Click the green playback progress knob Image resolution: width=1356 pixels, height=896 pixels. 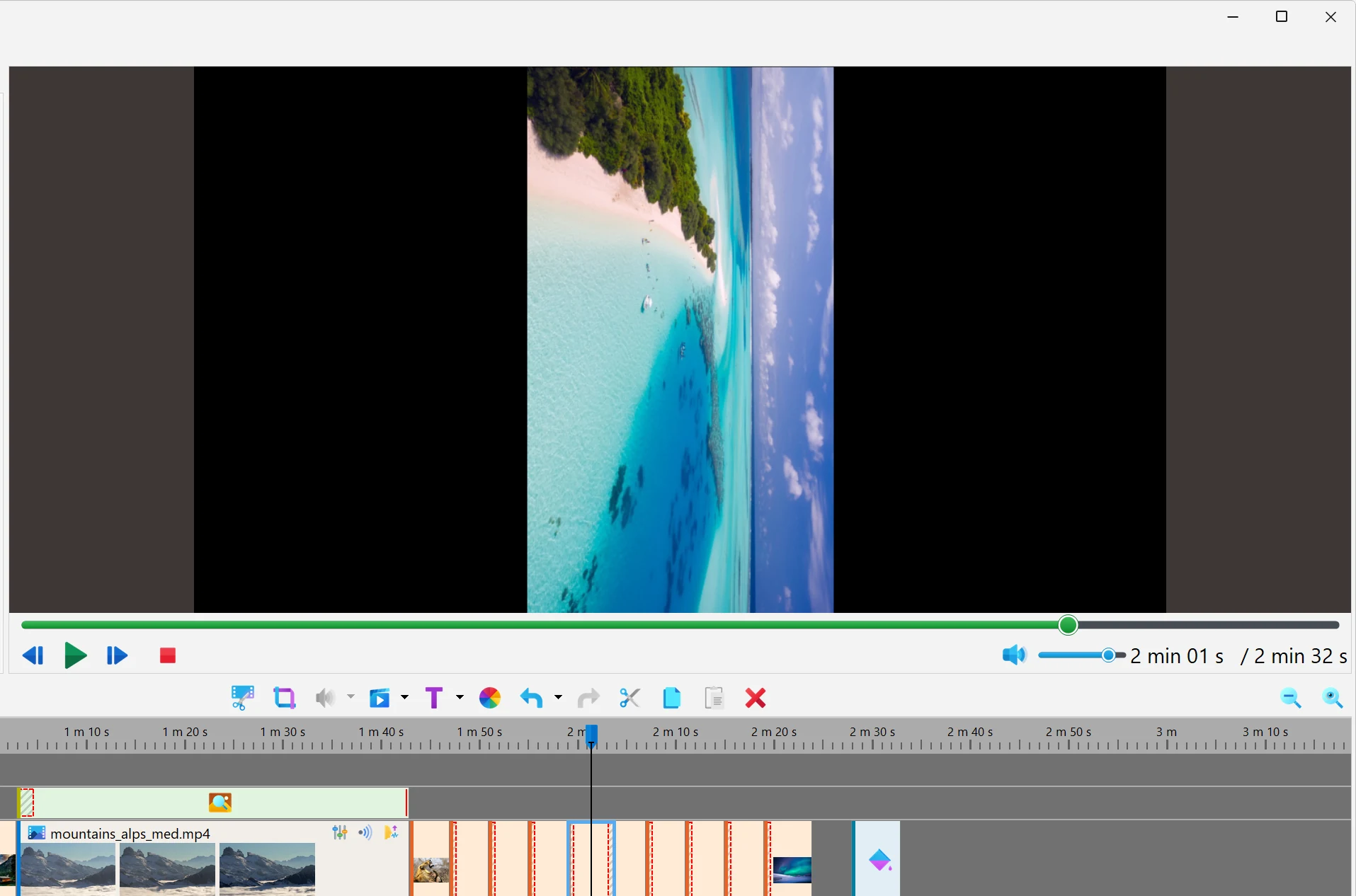[x=1068, y=625]
